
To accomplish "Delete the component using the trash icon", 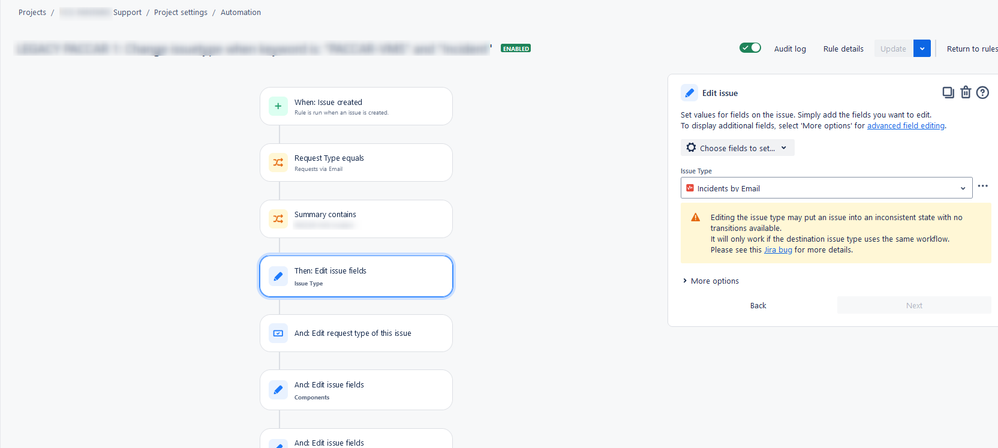I will [x=966, y=93].
